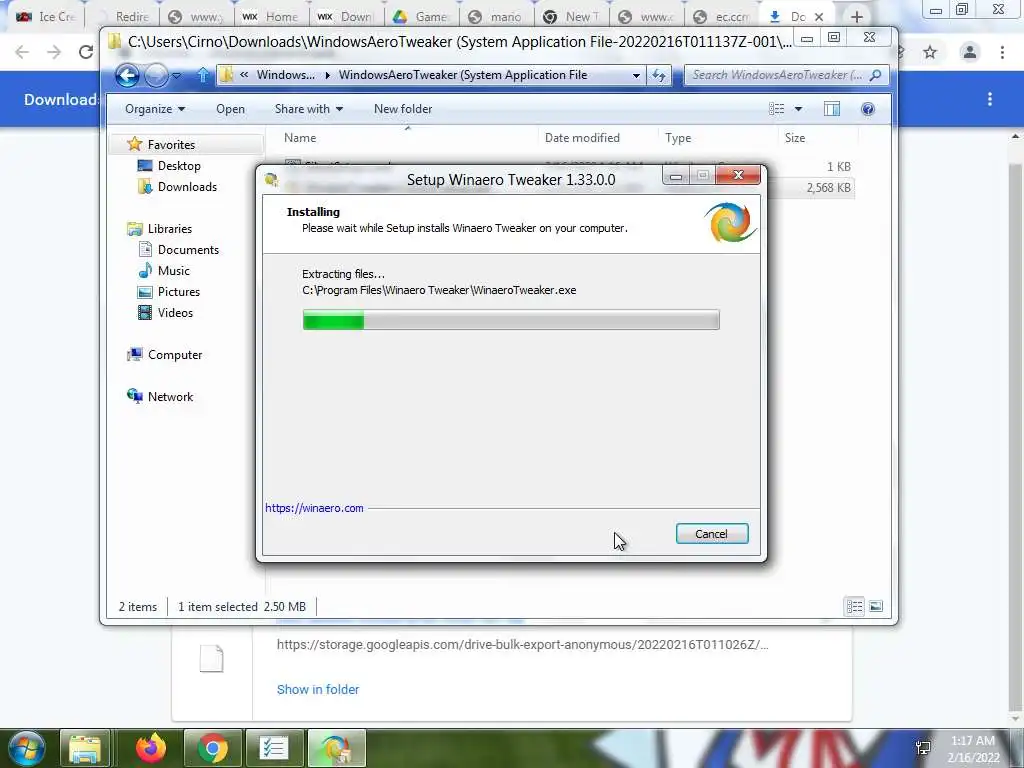
Task: Open Chrome Downloads page menu dots
Action: click(x=990, y=99)
